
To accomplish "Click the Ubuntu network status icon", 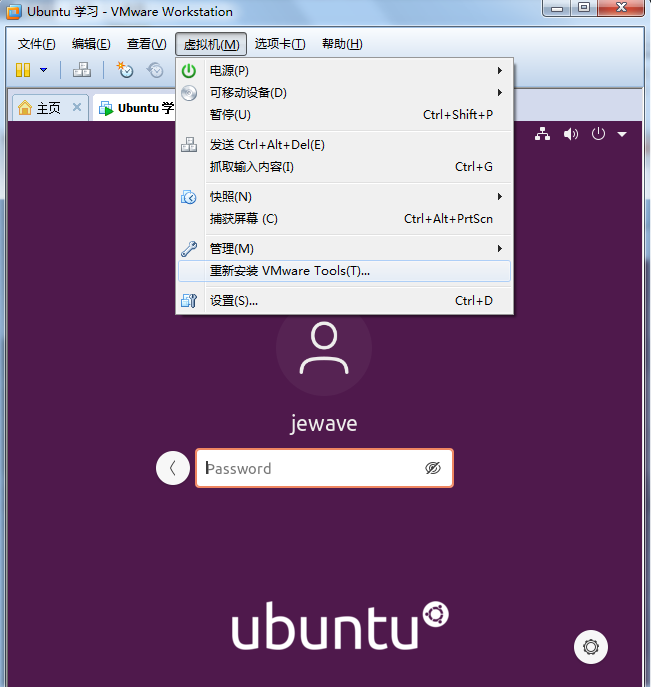I will point(542,134).
